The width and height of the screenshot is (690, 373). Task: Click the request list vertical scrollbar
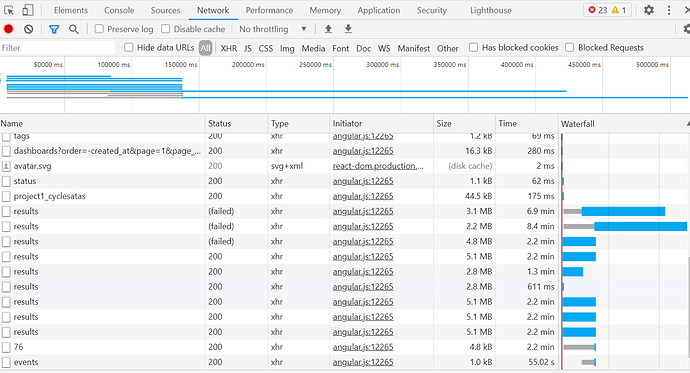click(x=688, y=308)
